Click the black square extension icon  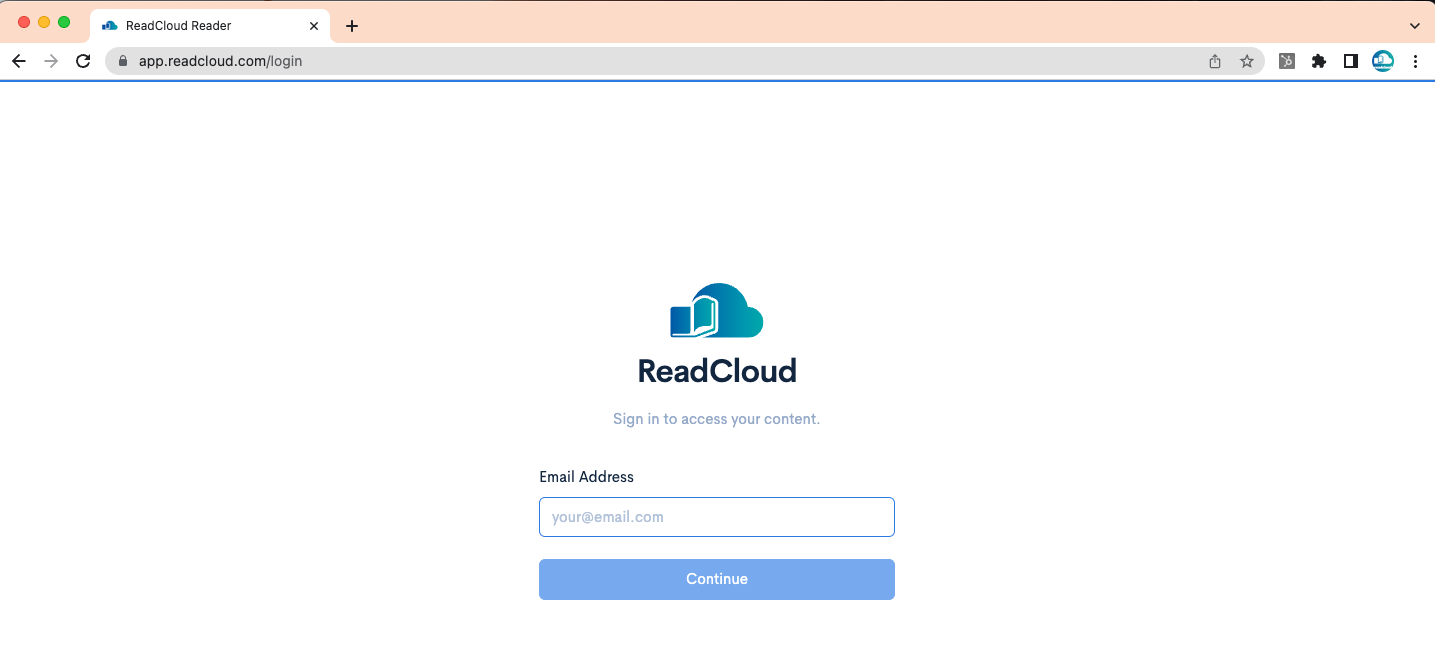(x=1350, y=61)
